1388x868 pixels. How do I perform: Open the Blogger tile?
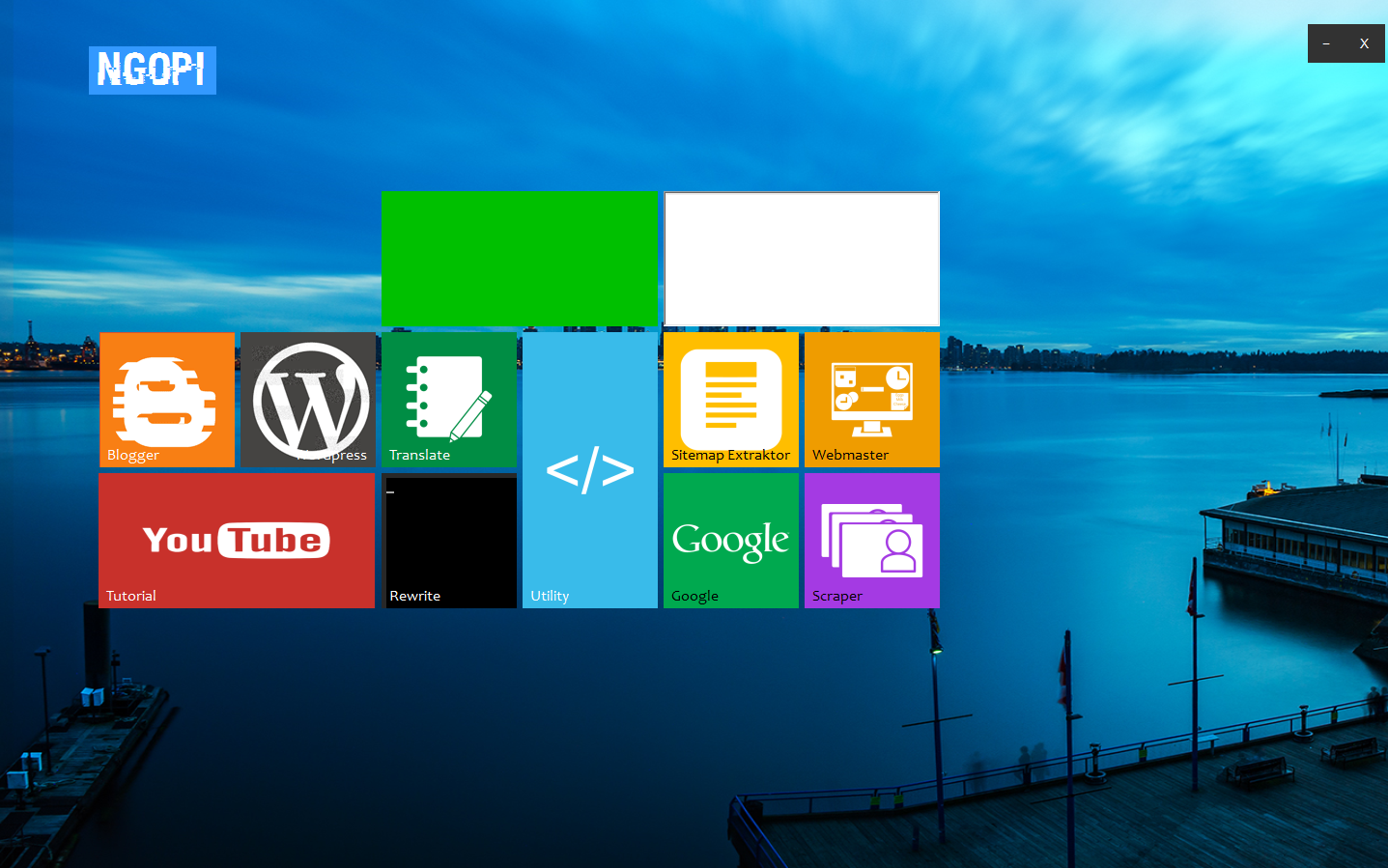pyautogui.click(x=167, y=400)
